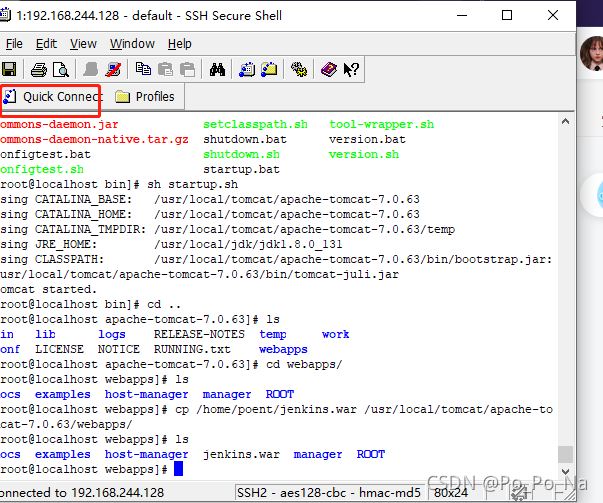Click 'shutdown.bat' file name

click(x=245, y=140)
